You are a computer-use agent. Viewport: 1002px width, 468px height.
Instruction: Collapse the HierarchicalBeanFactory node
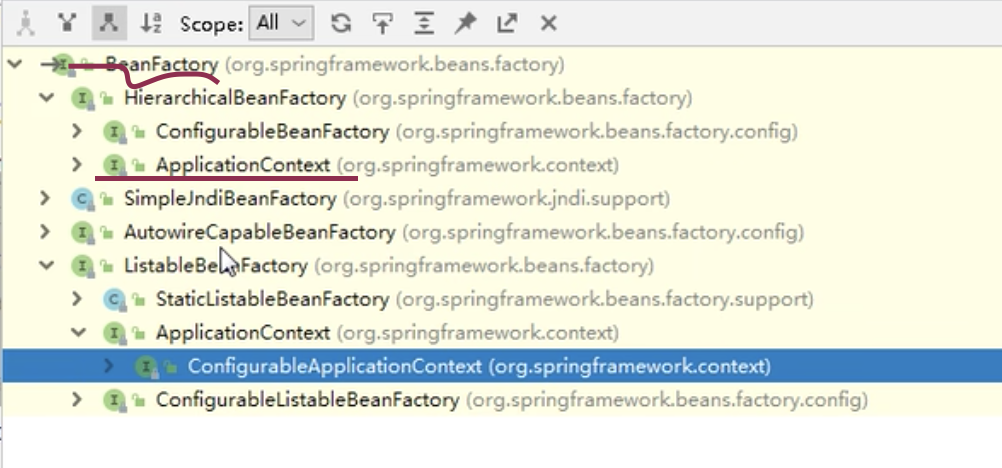tap(46, 98)
